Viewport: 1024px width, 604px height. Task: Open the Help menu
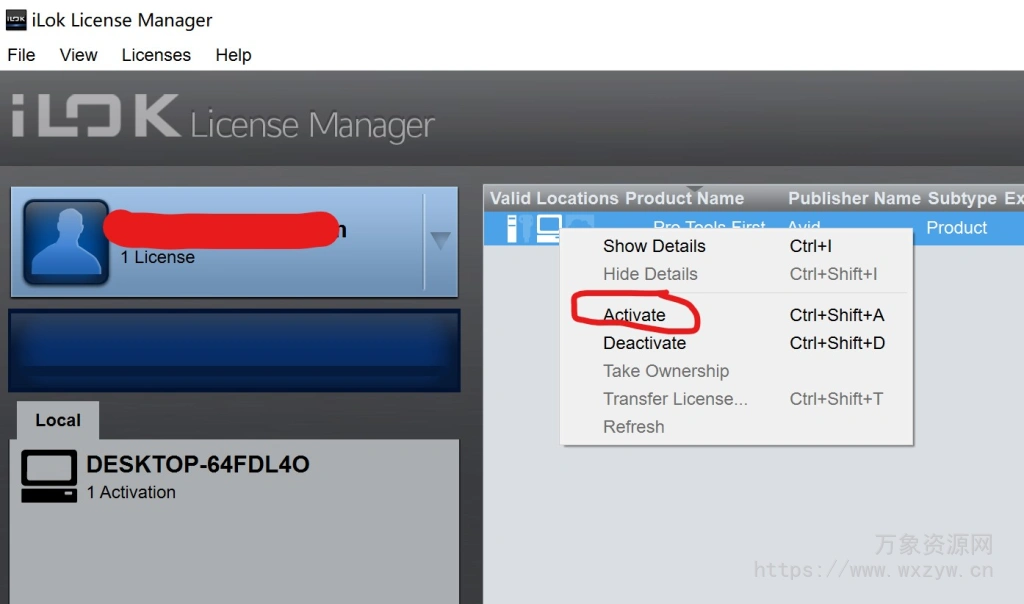coord(233,55)
